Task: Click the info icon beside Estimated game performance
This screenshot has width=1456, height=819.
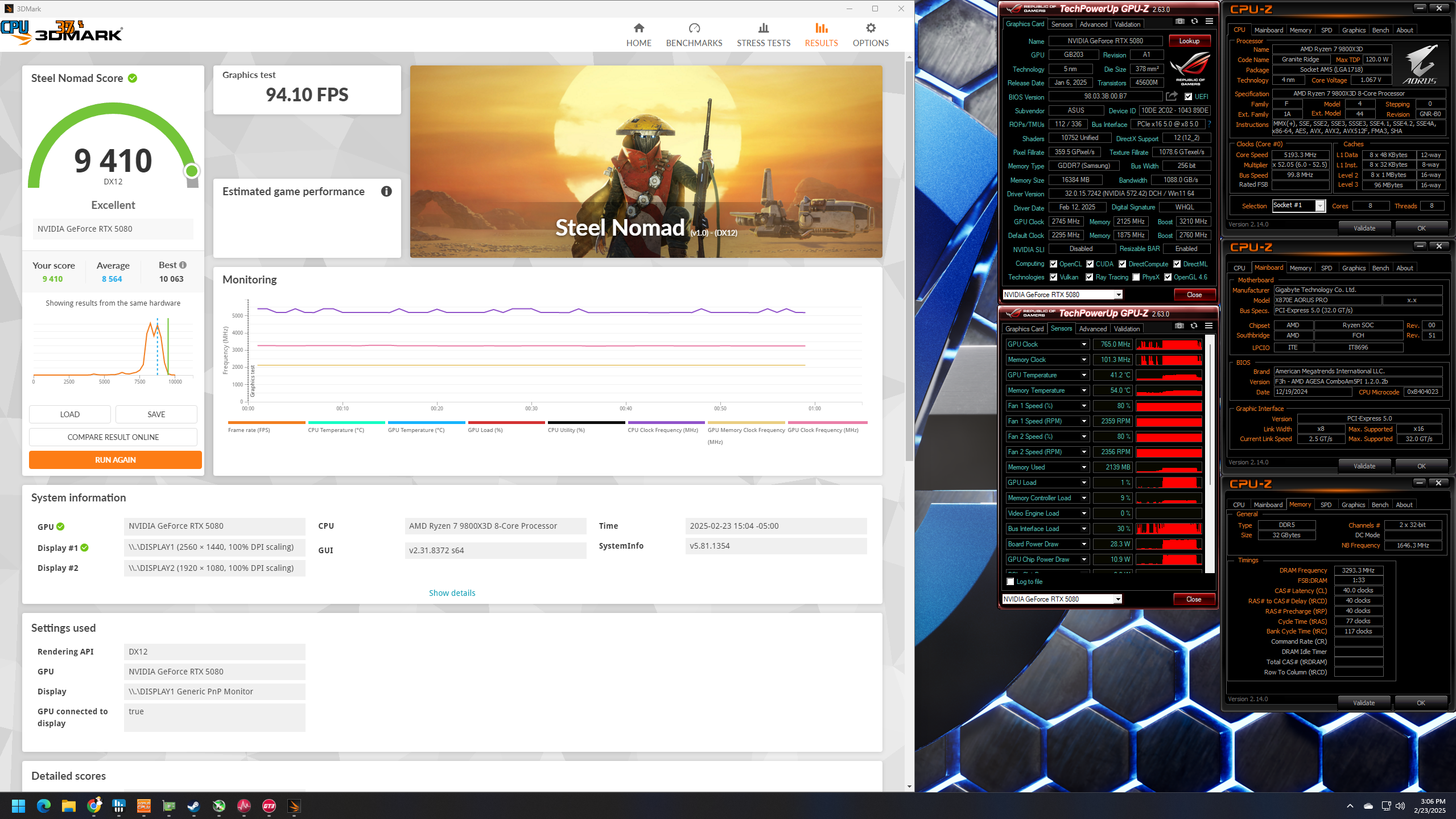Action: pyautogui.click(x=386, y=191)
